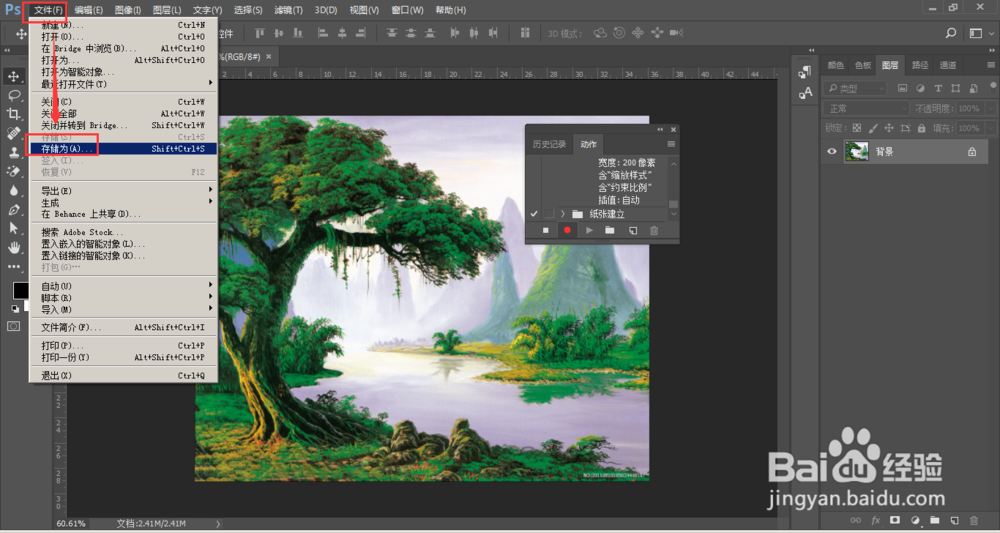Choose 文件简介(F)... menu entry
The height and width of the screenshot is (533, 1000).
(123, 327)
